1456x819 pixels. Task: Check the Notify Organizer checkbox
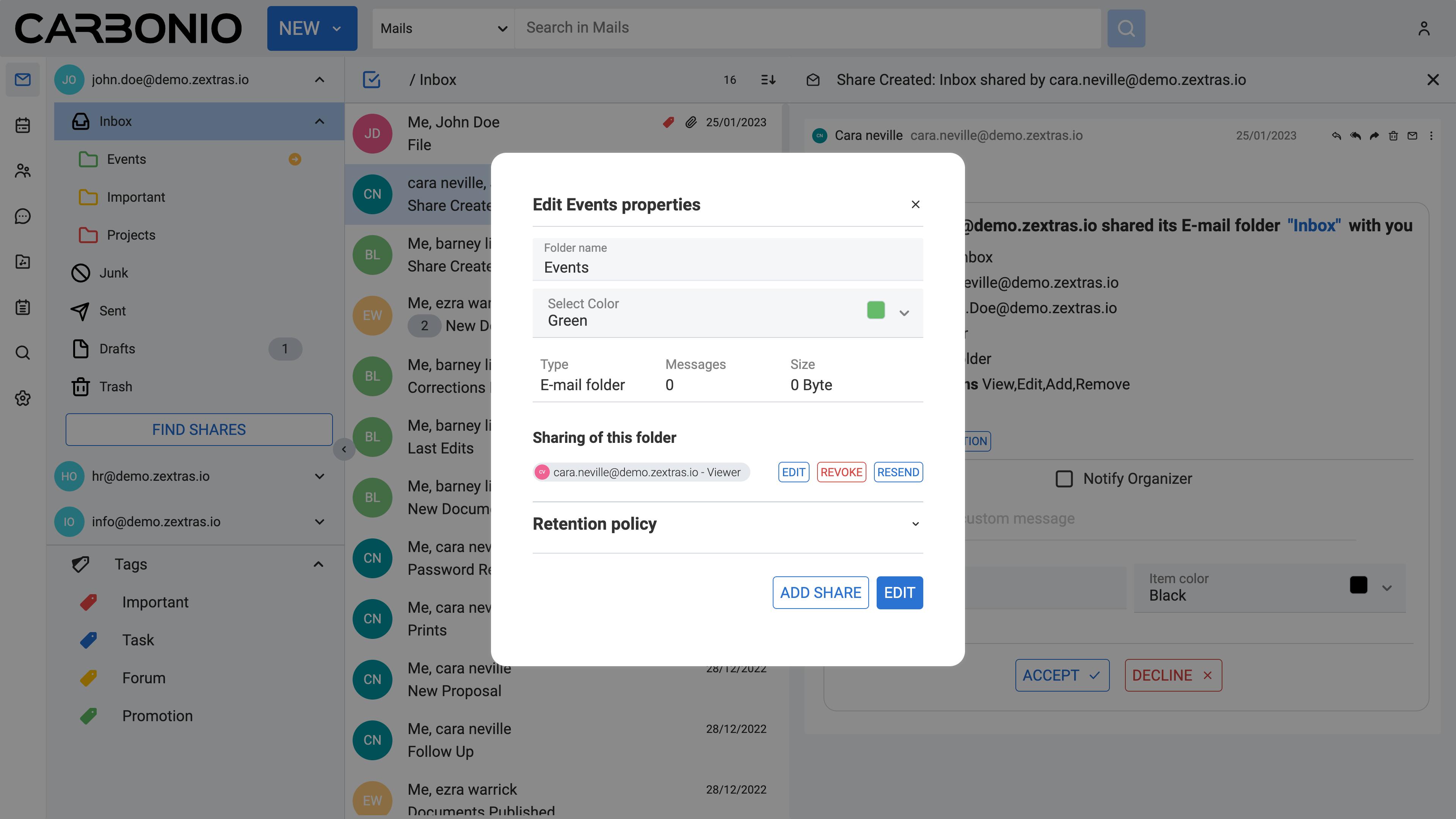tap(1064, 479)
